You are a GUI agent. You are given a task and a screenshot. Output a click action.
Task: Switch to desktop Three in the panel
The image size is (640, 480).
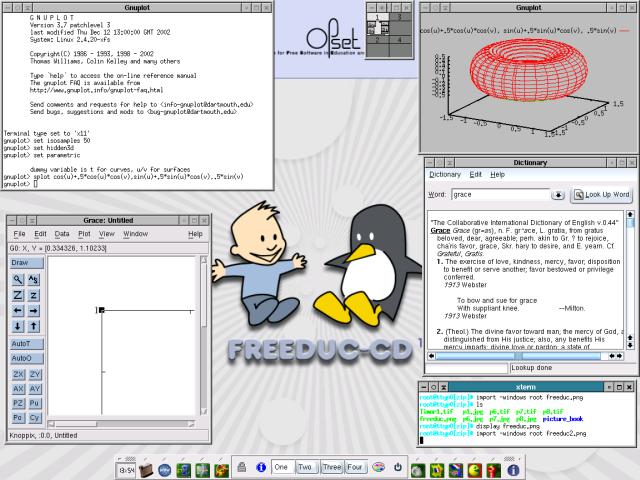332,467
